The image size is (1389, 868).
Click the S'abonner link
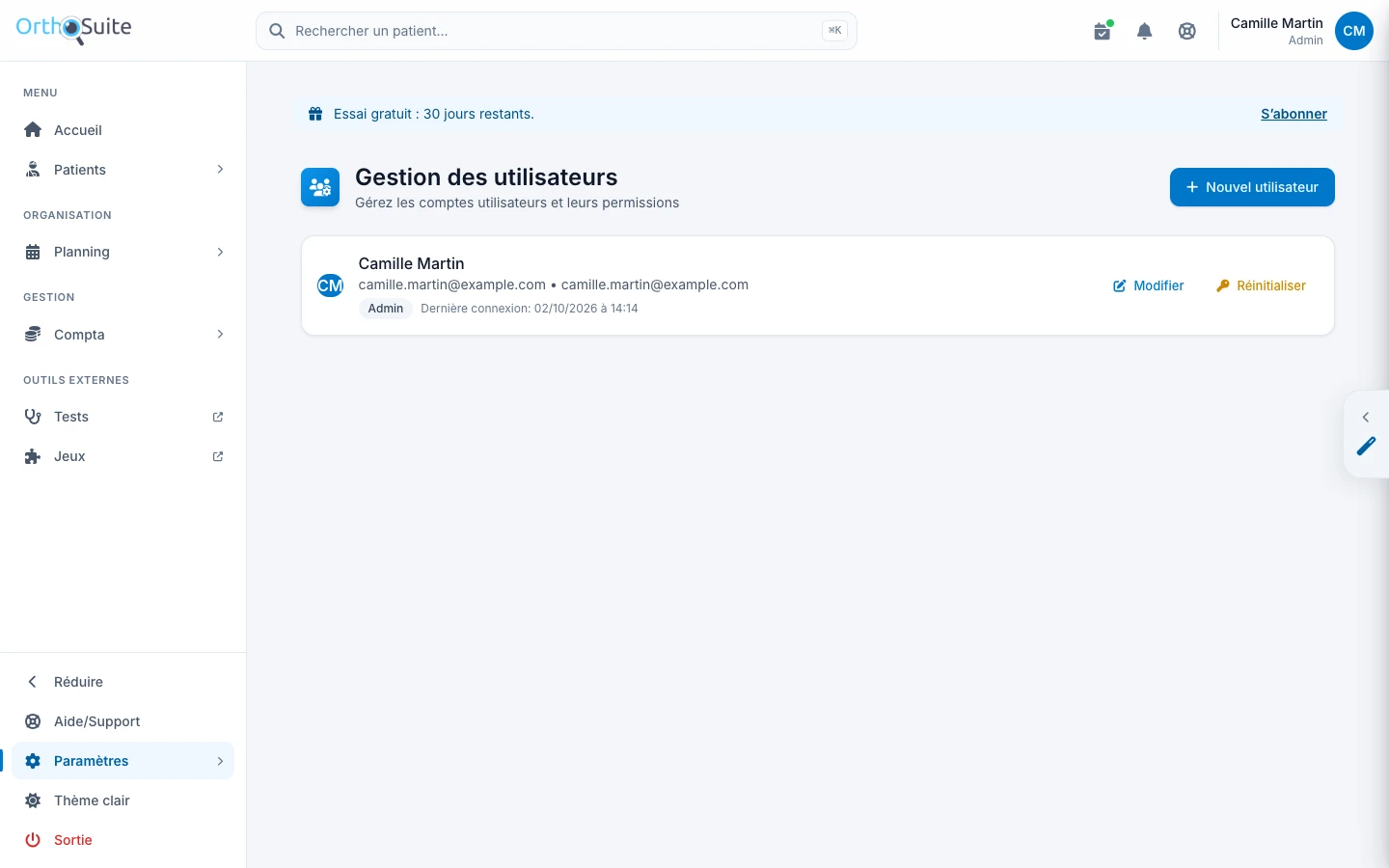1294,114
